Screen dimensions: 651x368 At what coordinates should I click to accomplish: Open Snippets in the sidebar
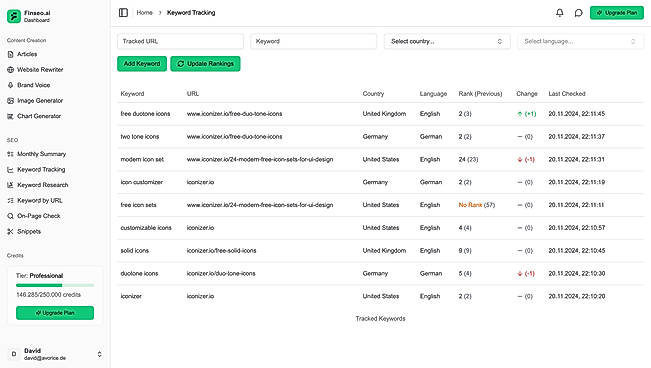click(x=29, y=231)
